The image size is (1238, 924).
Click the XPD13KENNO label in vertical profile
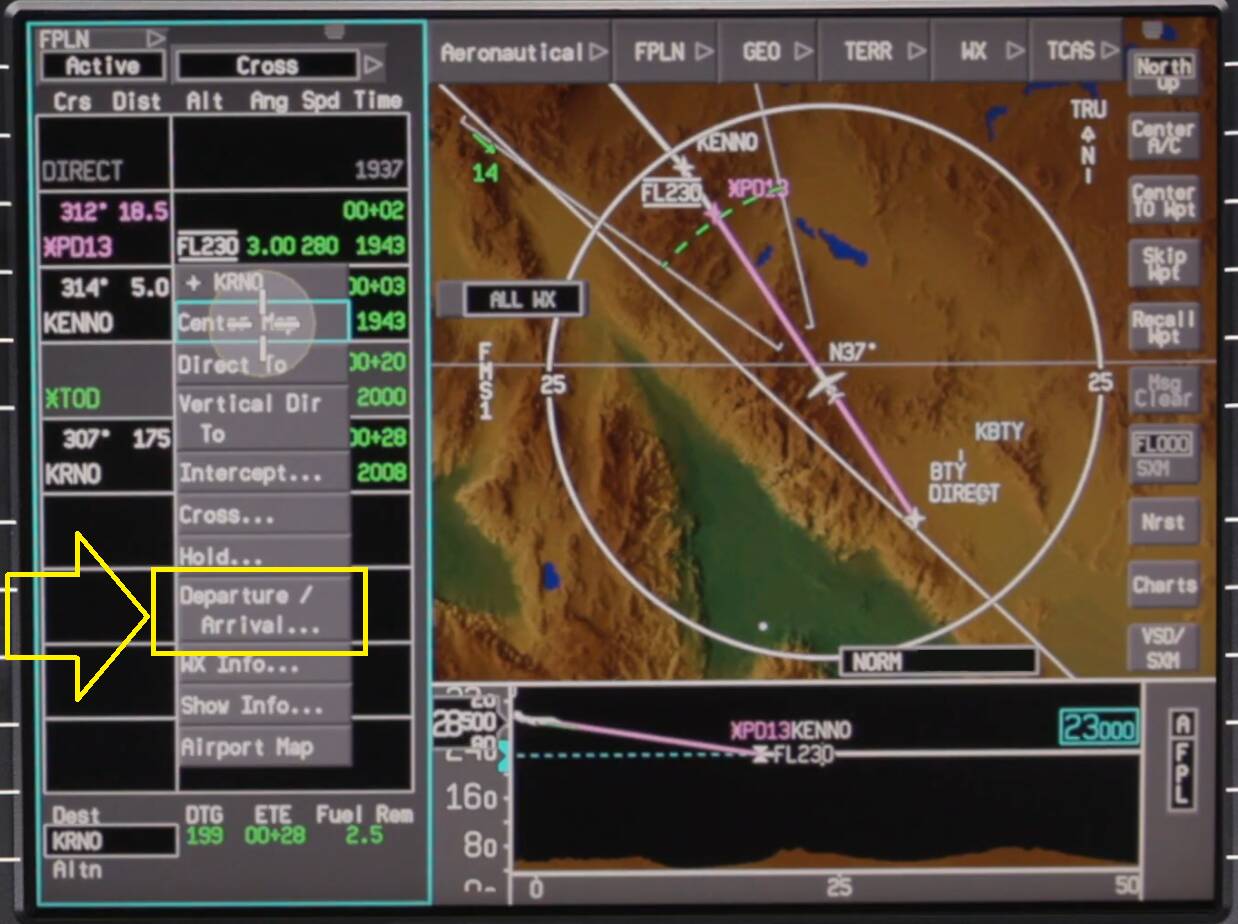[x=790, y=731]
